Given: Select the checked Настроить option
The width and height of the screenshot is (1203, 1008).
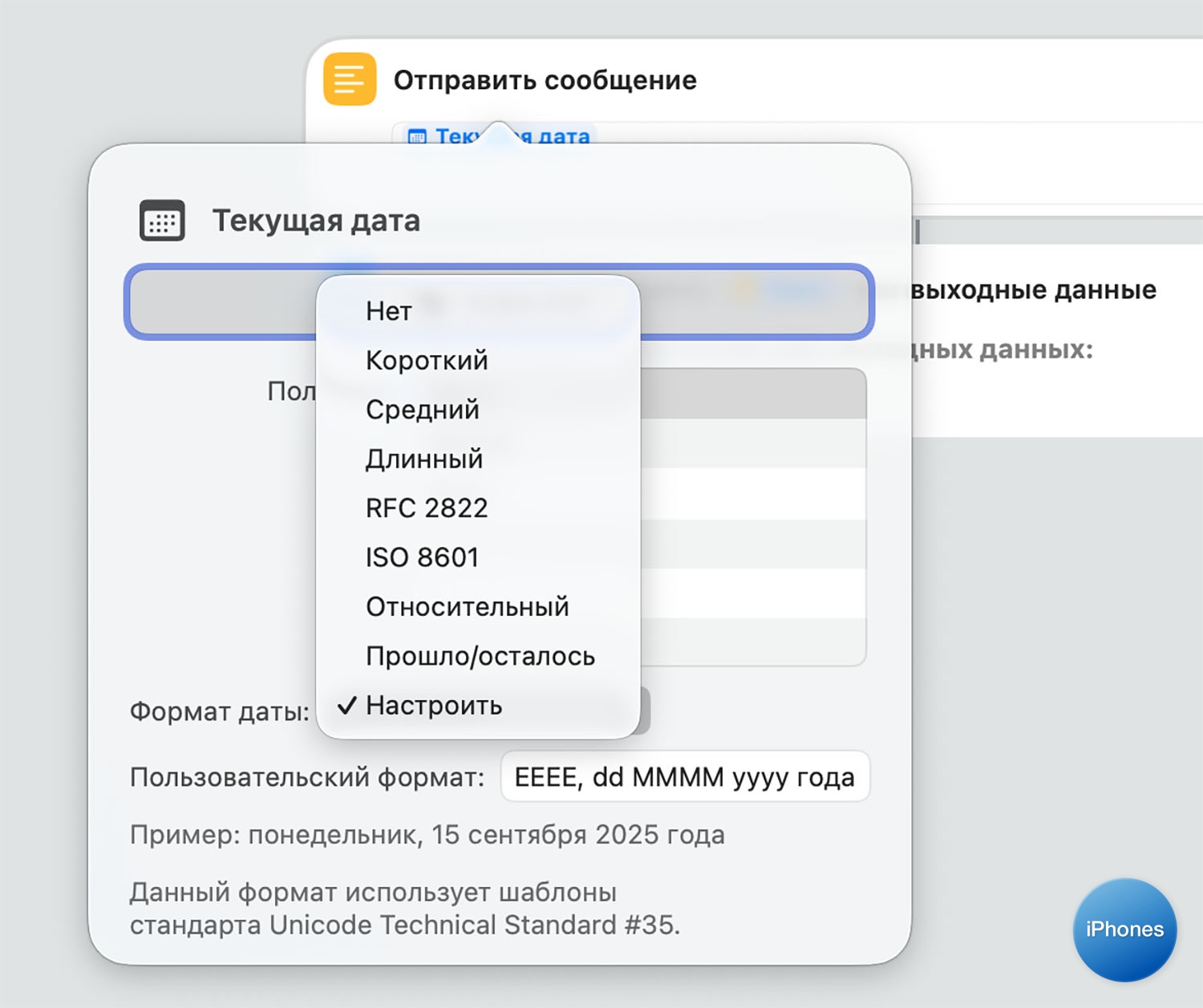Looking at the screenshot, I should click(x=434, y=706).
